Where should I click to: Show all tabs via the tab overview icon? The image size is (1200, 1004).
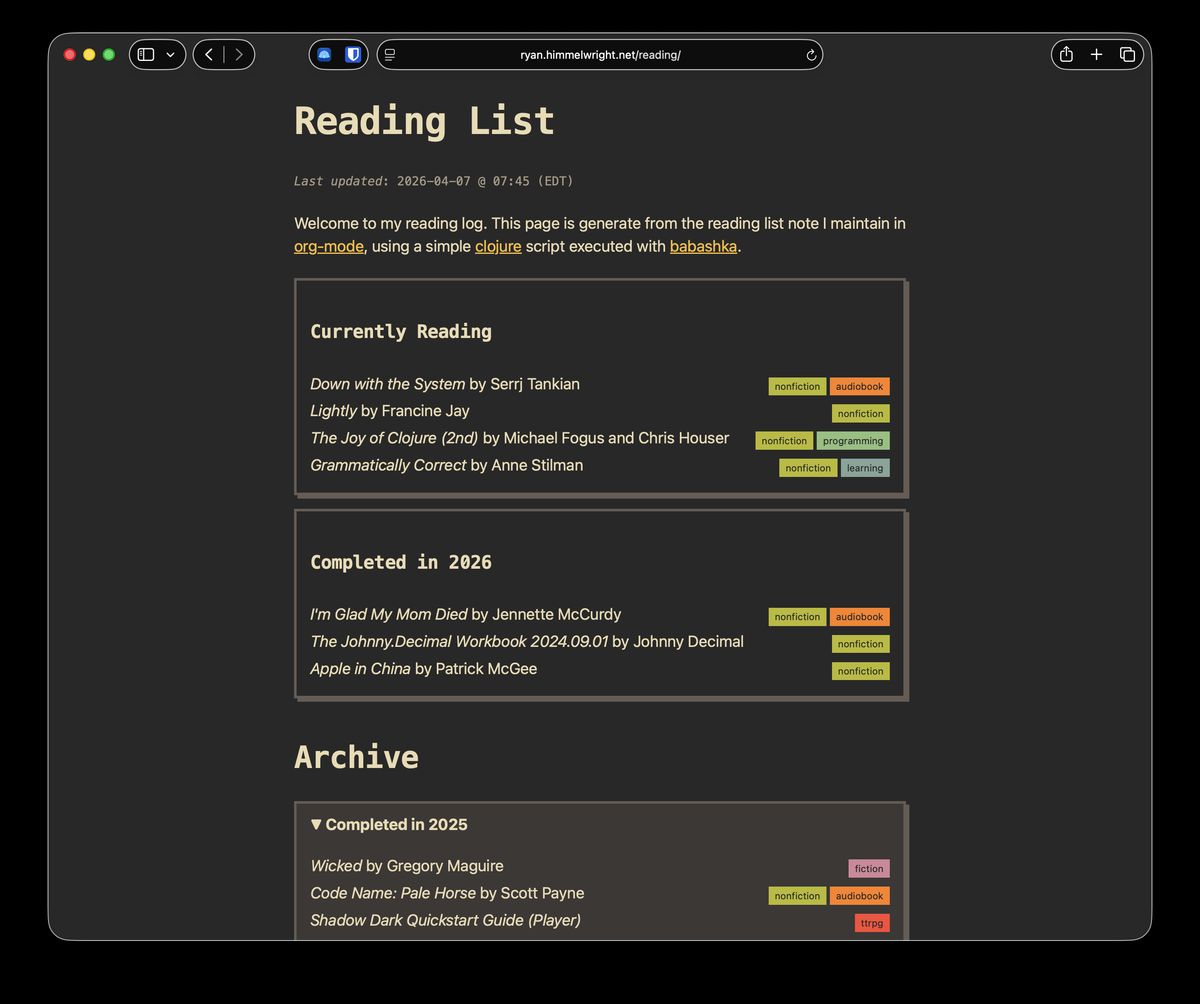pos(1127,55)
